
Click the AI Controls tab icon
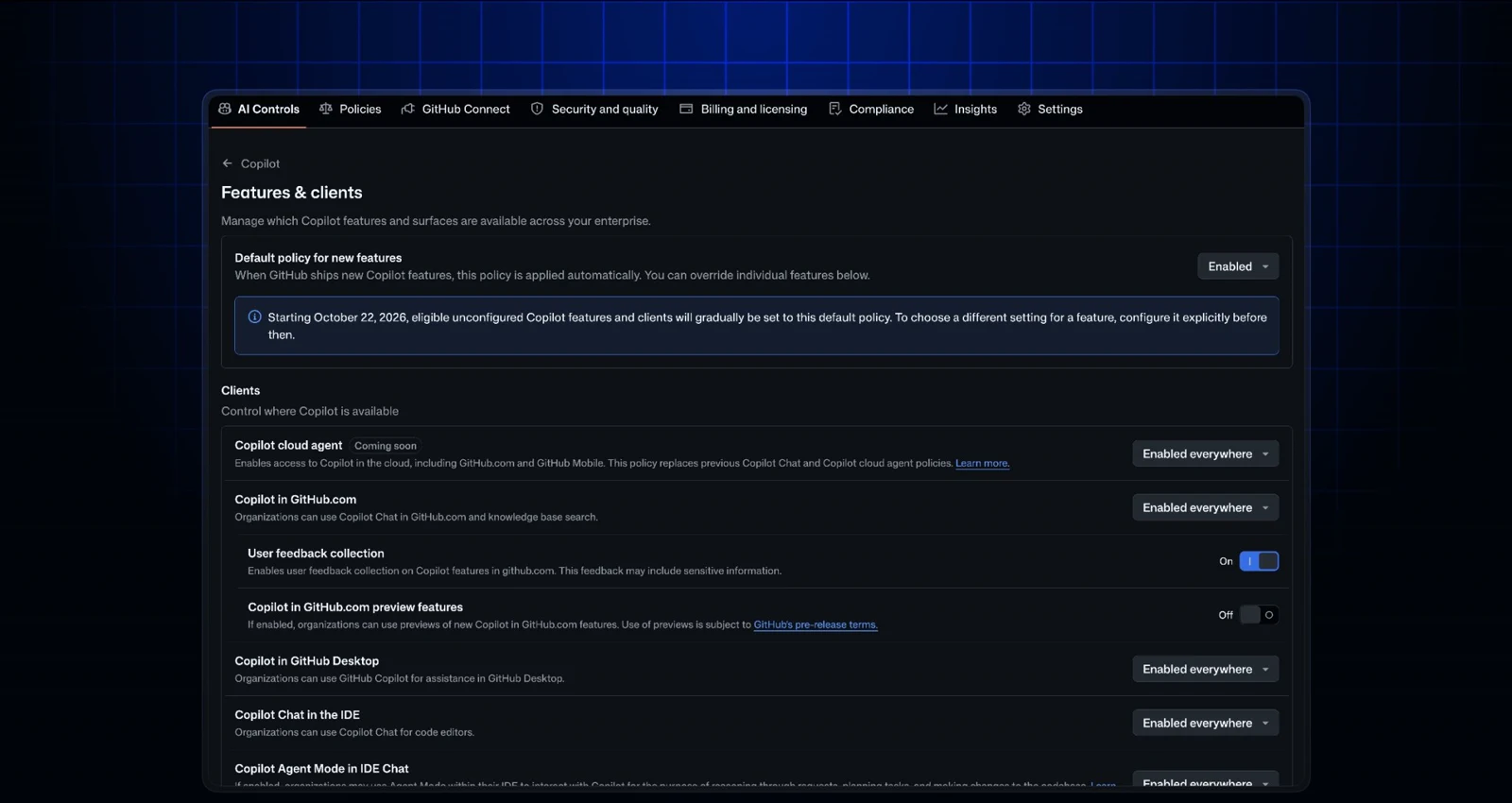[225, 109]
